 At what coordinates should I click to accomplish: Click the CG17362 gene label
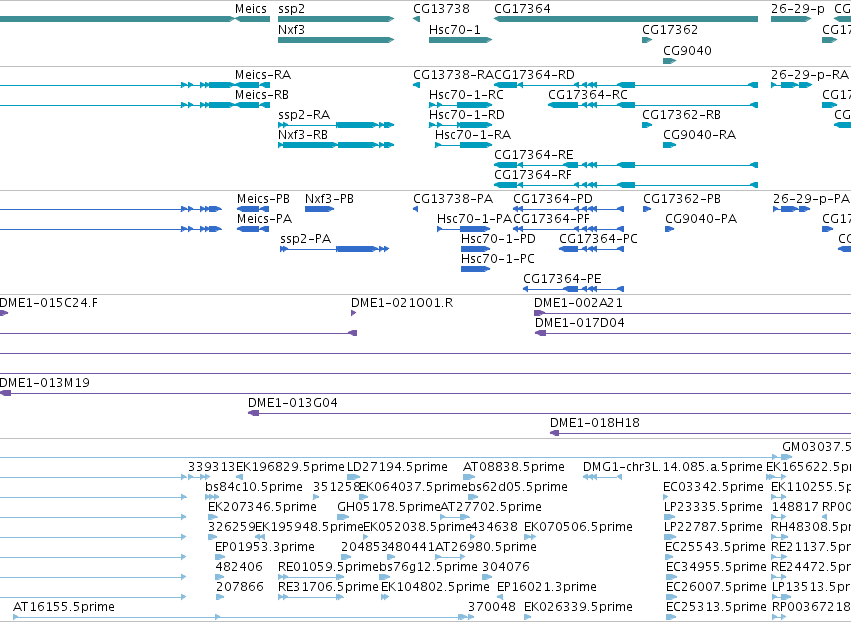click(x=670, y=30)
